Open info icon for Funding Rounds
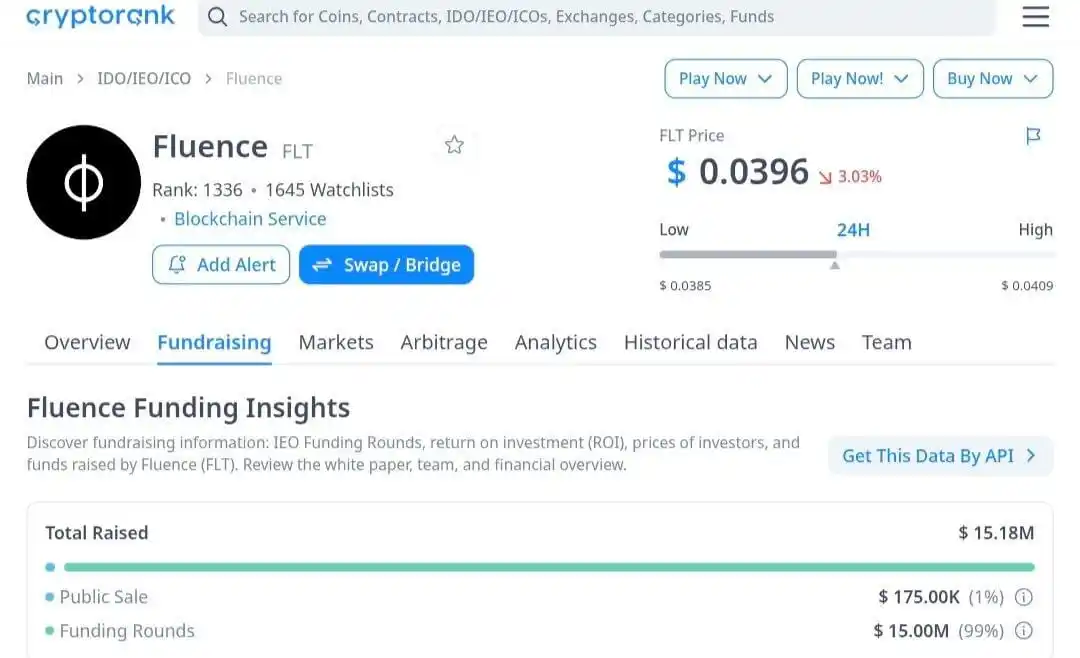 [x=1024, y=630]
